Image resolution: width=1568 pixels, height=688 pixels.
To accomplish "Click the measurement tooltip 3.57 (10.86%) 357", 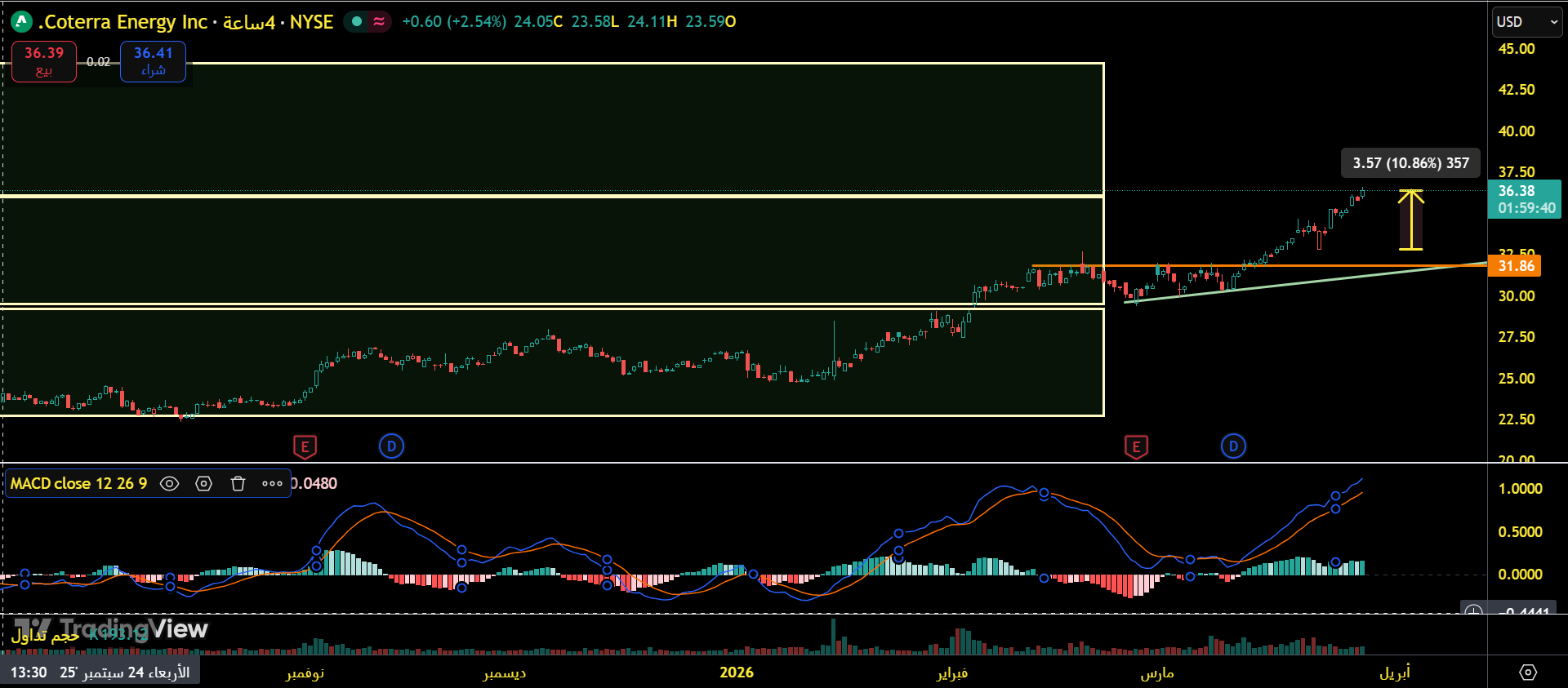I will (x=1410, y=163).
